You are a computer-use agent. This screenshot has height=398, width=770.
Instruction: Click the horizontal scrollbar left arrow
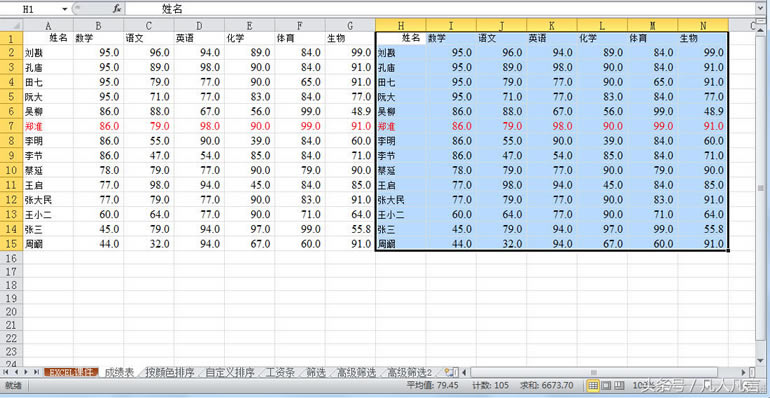point(465,372)
